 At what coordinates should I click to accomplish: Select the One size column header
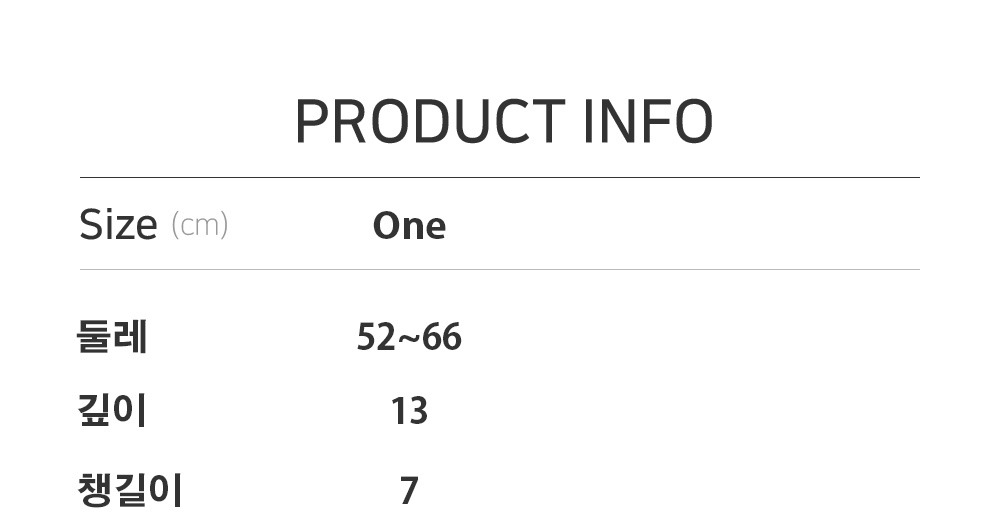(409, 226)
